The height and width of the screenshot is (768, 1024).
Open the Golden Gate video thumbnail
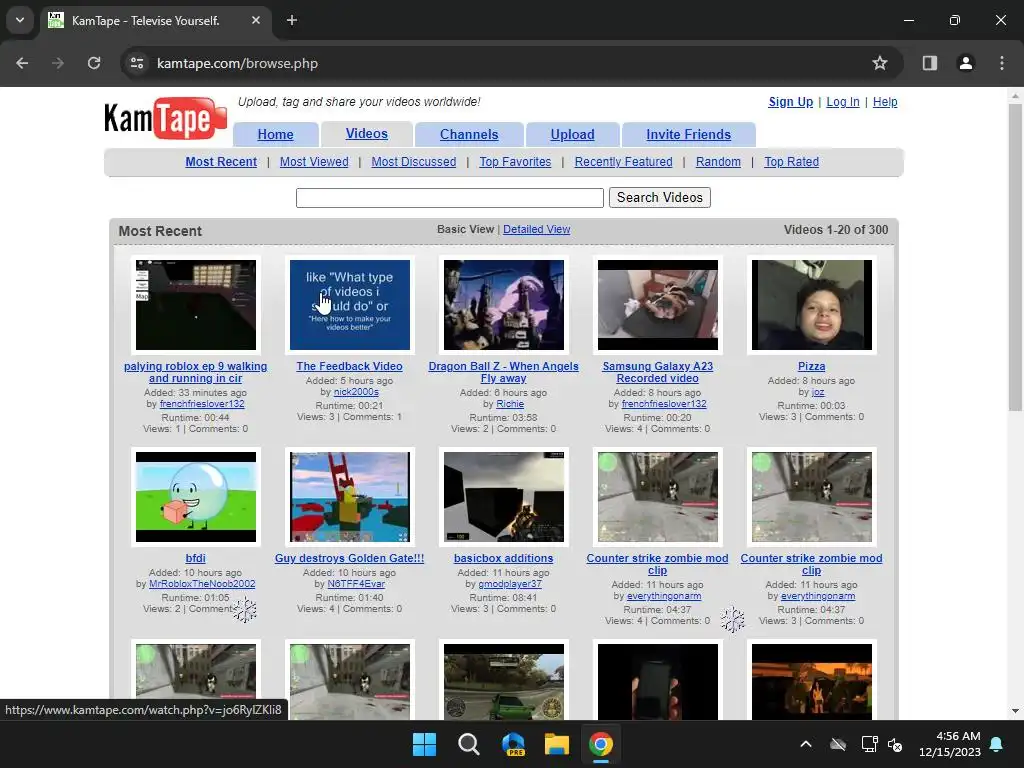(350, 497)
